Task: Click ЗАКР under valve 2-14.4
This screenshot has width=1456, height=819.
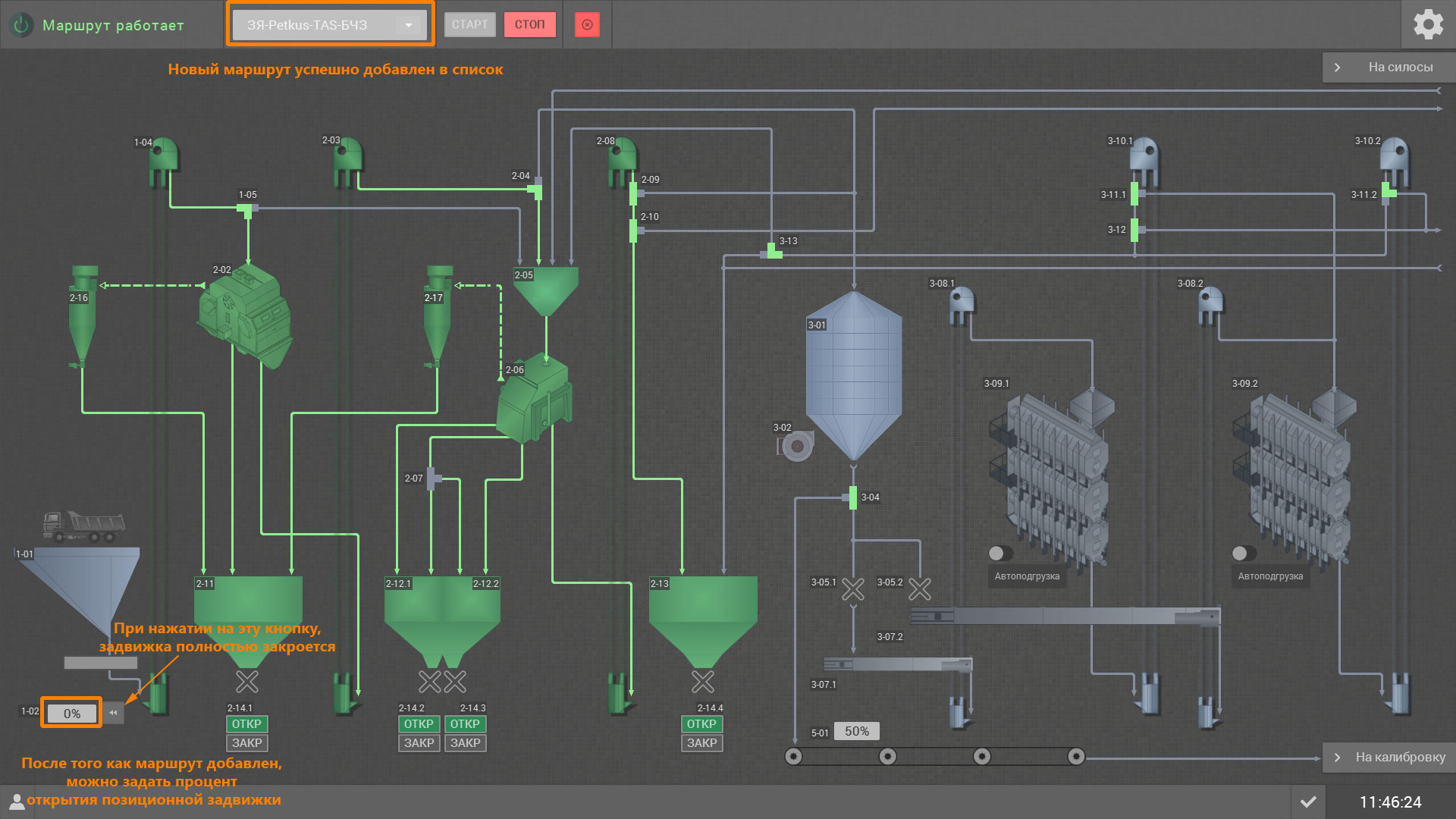Action: [701, 743]
